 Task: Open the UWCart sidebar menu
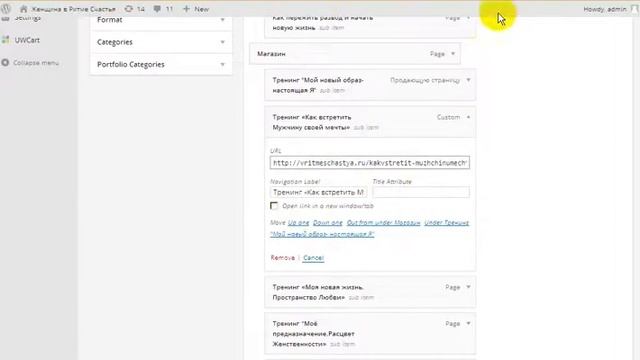coord(27,40)
